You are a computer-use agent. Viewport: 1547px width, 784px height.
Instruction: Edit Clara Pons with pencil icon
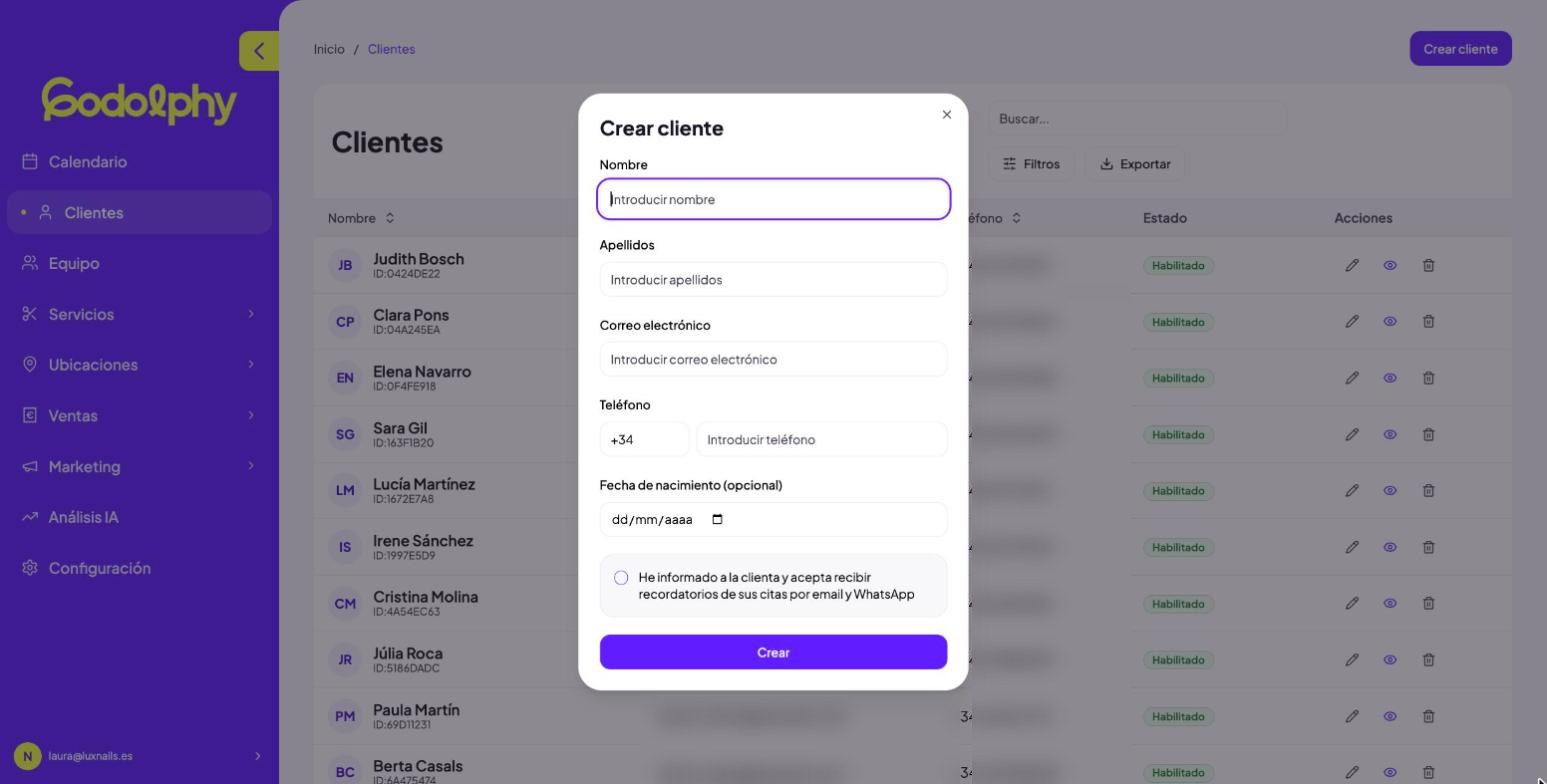pyautogui.click(x=1352, y=322)
